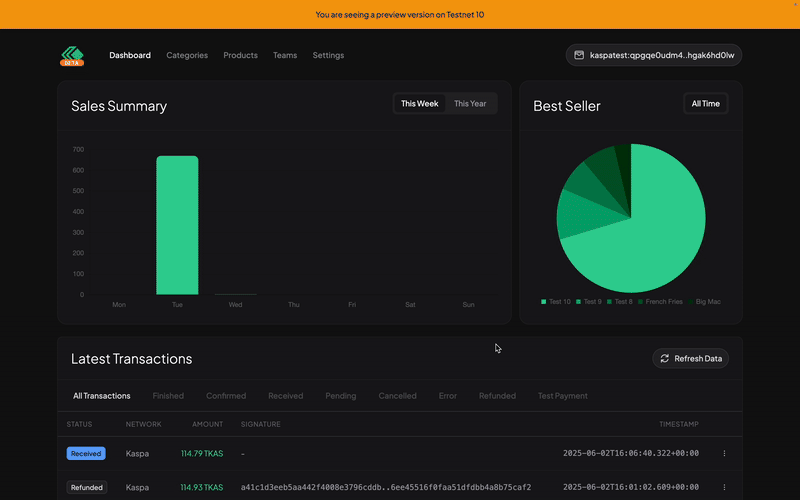Screen dimensions: 800x500
Task: Filter transactions by the Pending tab
Action: (340, 395)
